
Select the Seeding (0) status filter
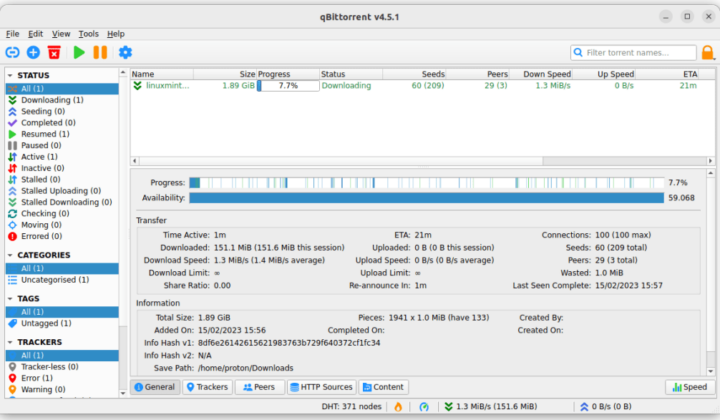[x=62, y=112]
